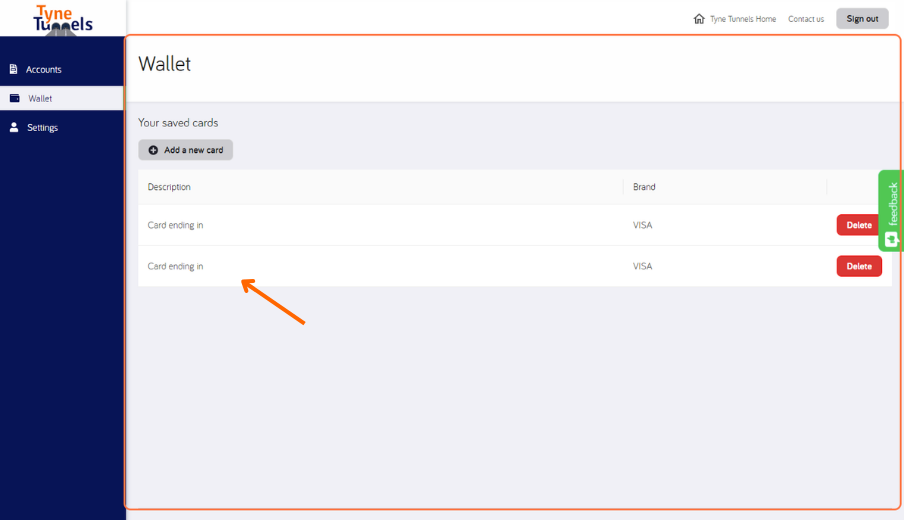Click the feedback tab icon
The width and height of the screenshot is (904, 520).
891,239
